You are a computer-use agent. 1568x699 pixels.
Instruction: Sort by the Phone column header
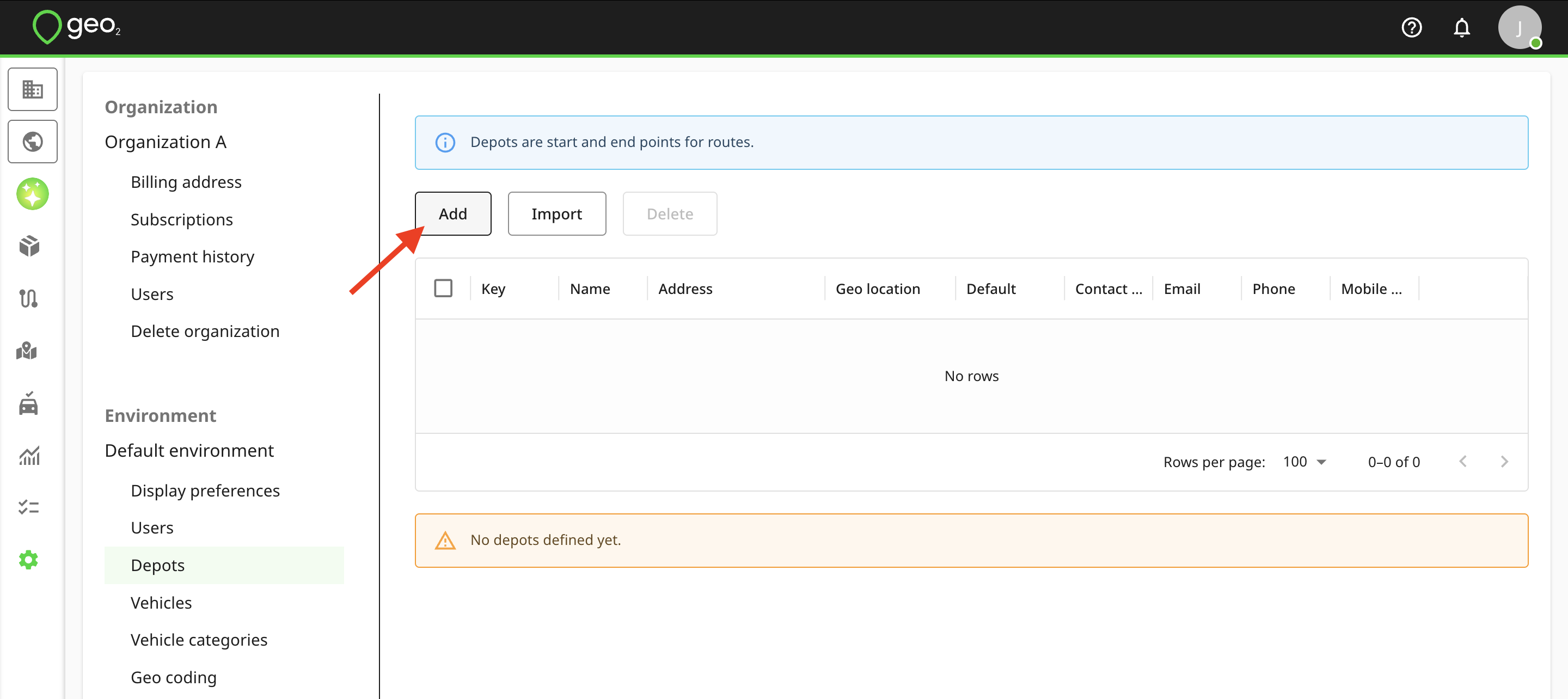click(x=1273, y=289)
